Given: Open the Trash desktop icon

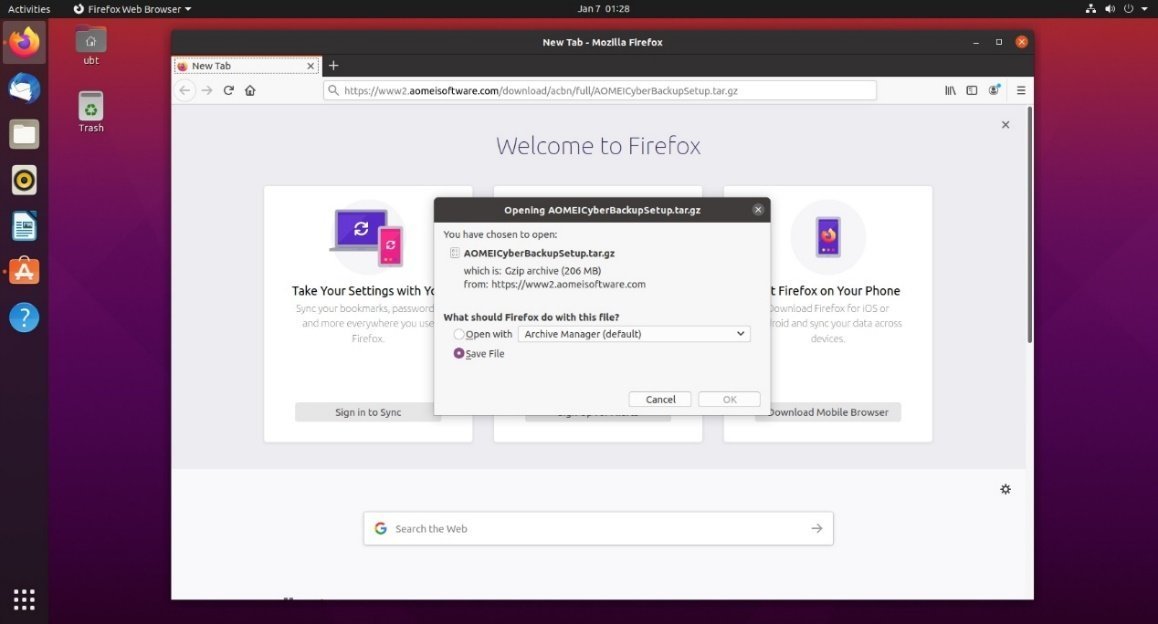Looking at the screenshot, I should pos(91,112).
